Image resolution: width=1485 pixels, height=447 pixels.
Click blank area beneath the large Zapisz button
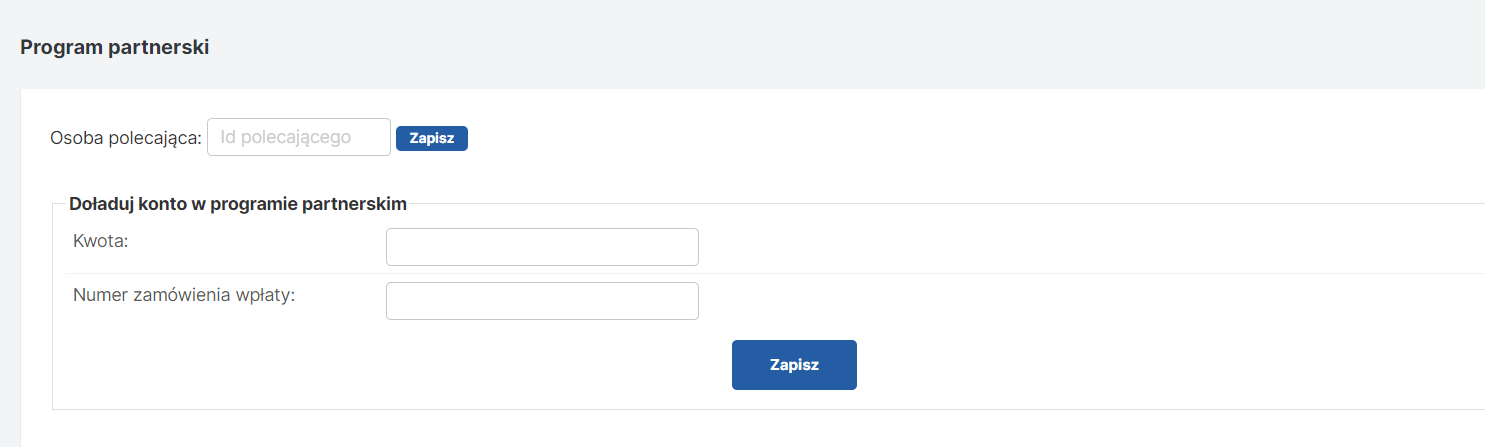pyautogui.click(x=794, y=399)
